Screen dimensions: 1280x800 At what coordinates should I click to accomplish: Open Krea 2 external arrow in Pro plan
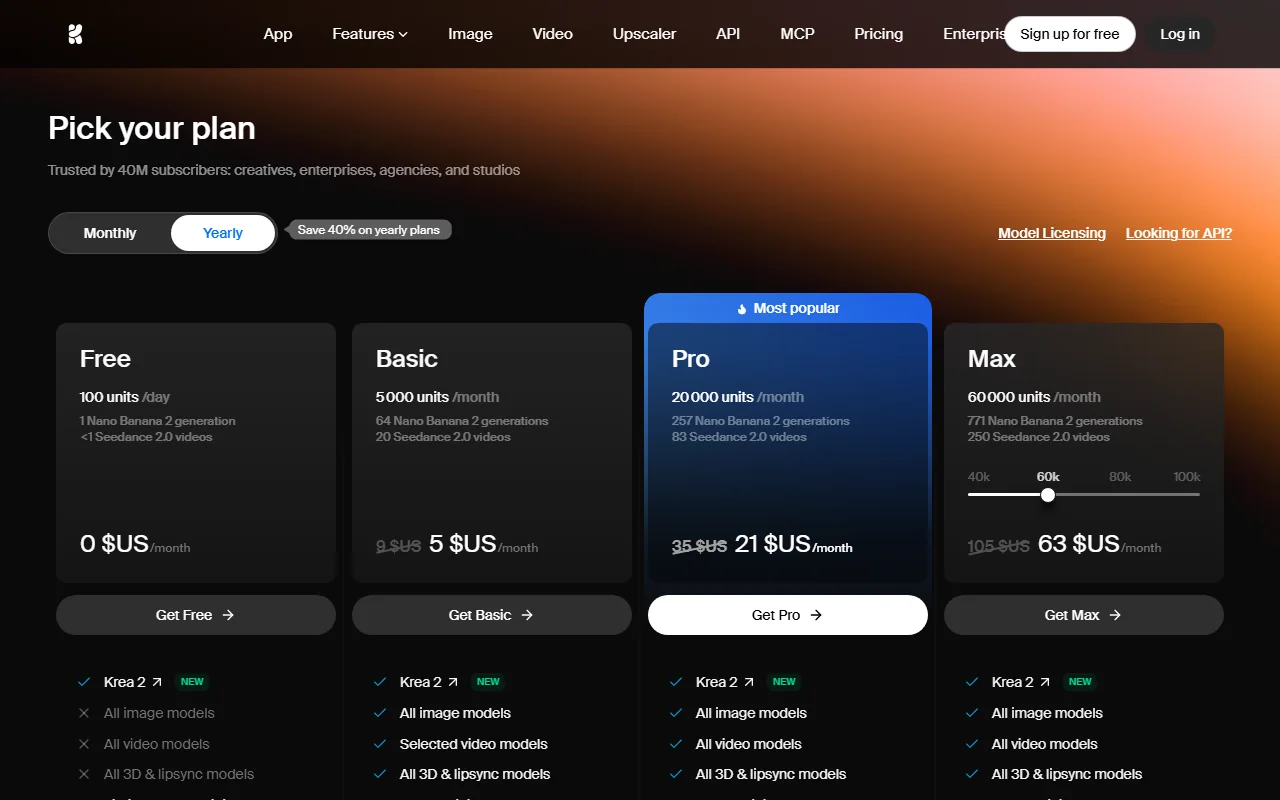pos(748,682)
